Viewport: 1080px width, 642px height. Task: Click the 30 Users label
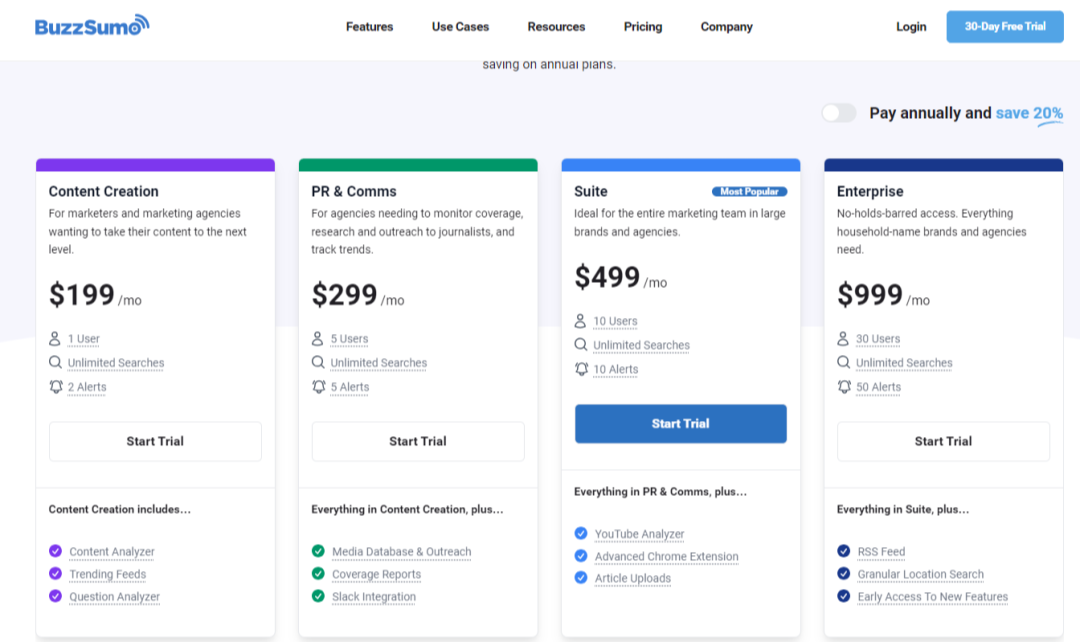click(878, 339)
